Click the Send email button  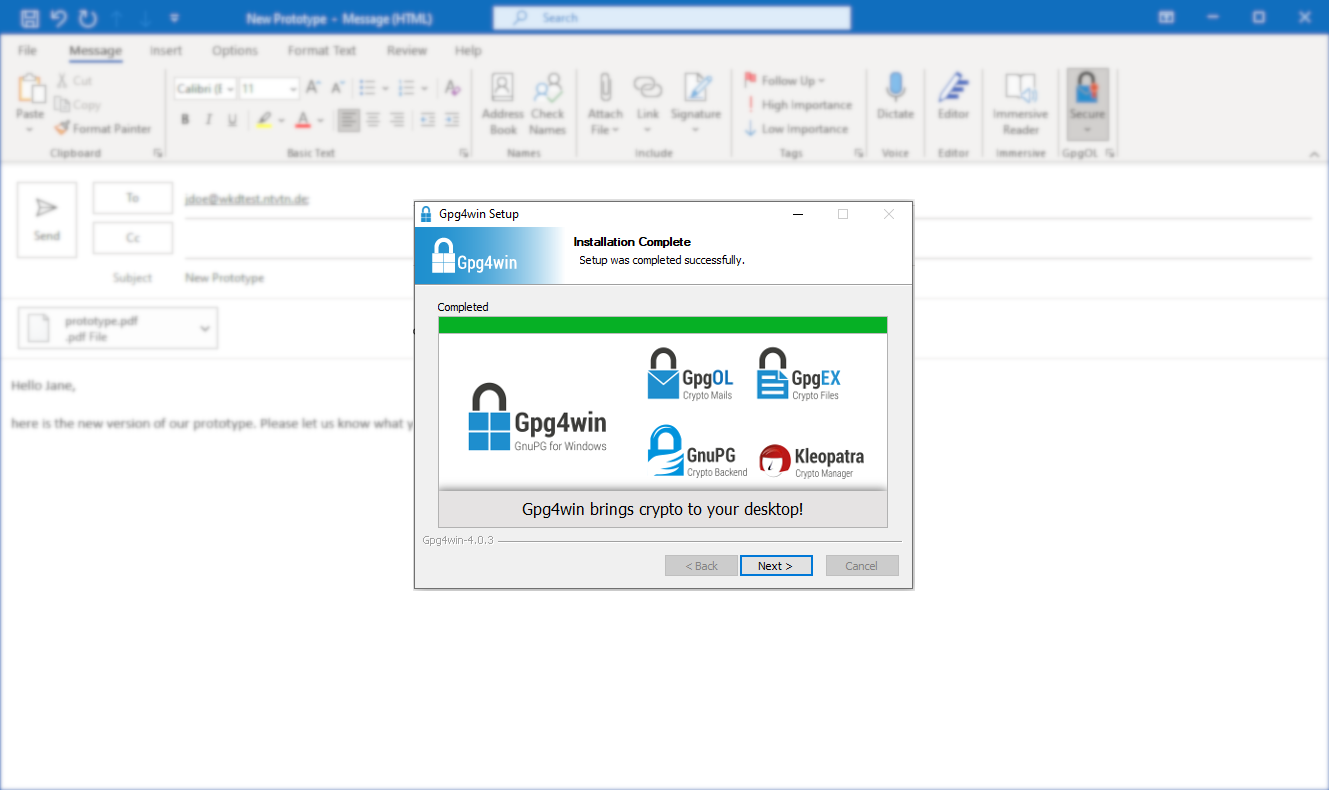pos(47,219)
